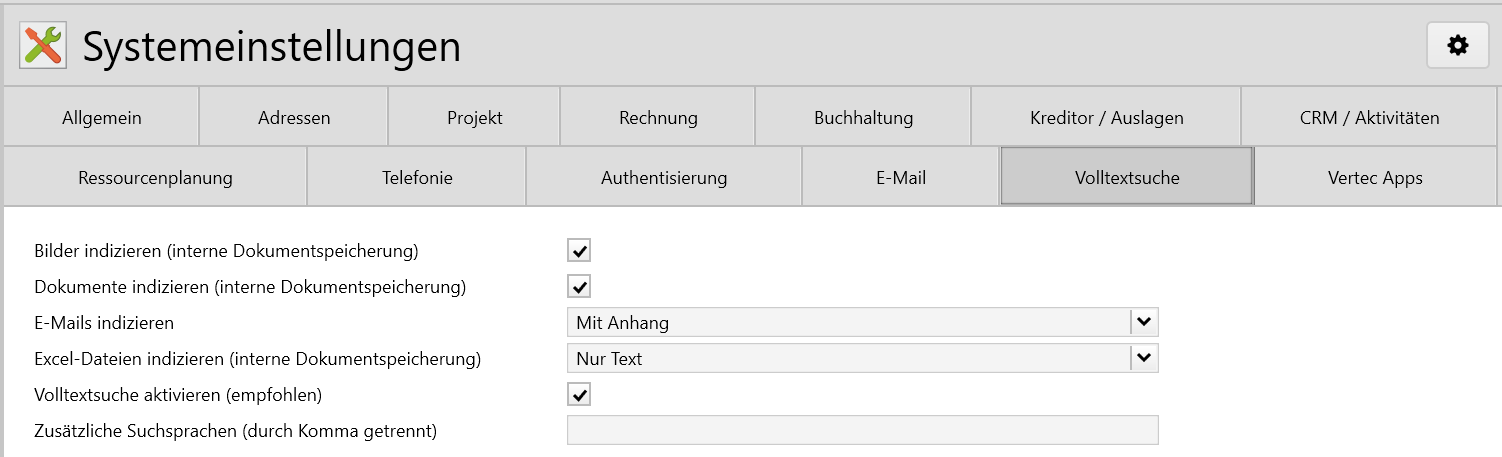Viewport: 1502px width, 457px height.
Task: Uncheck Bilder indizieren checkbox
Action: click(x=579, y=250)
